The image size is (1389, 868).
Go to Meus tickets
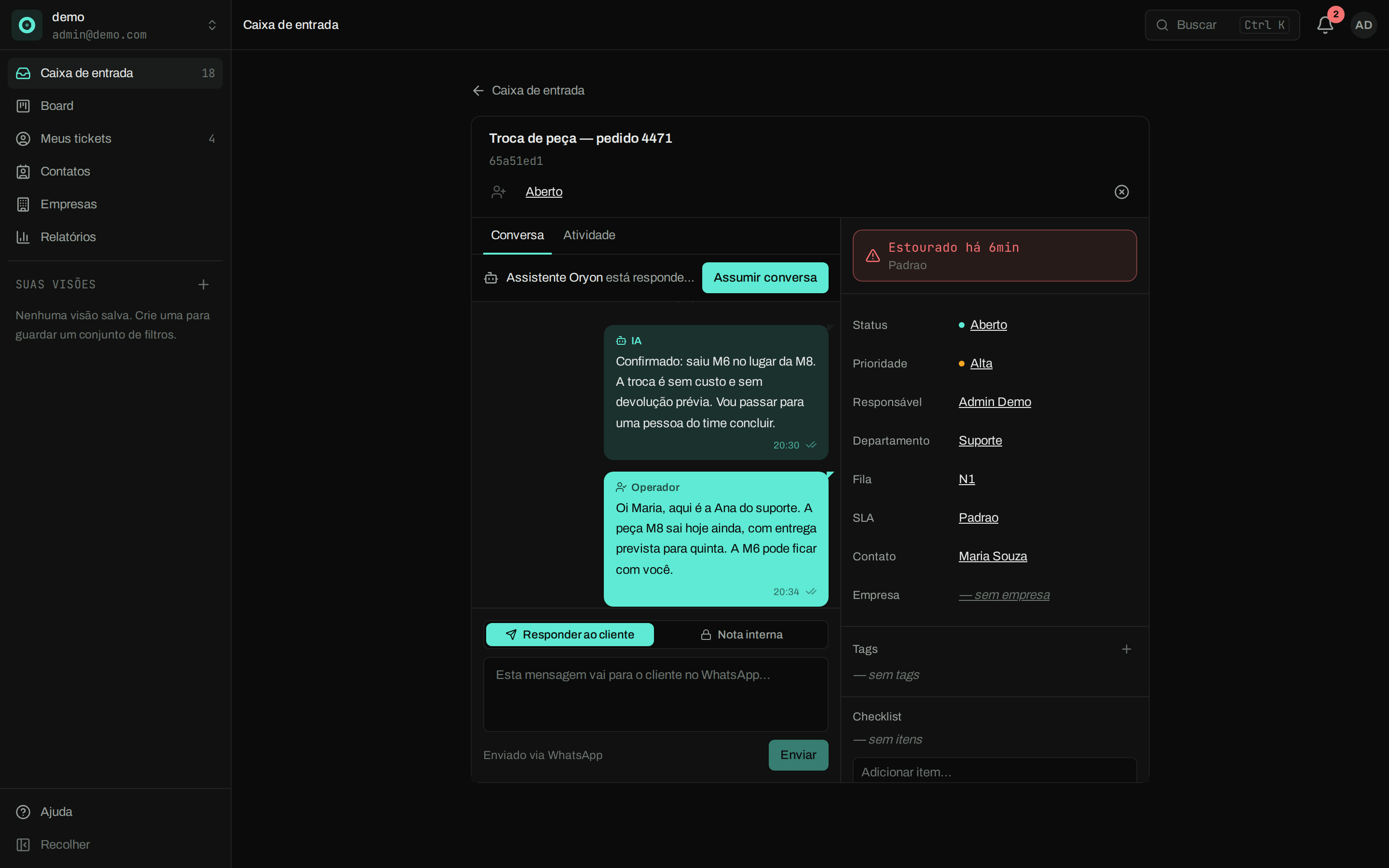(x=115, y=138)
